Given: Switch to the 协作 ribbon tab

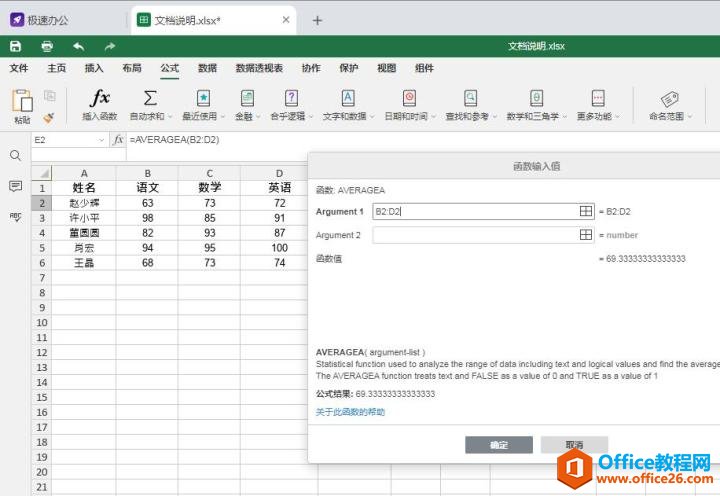Looking at the screenshot, I should click(x=311, y=68).
